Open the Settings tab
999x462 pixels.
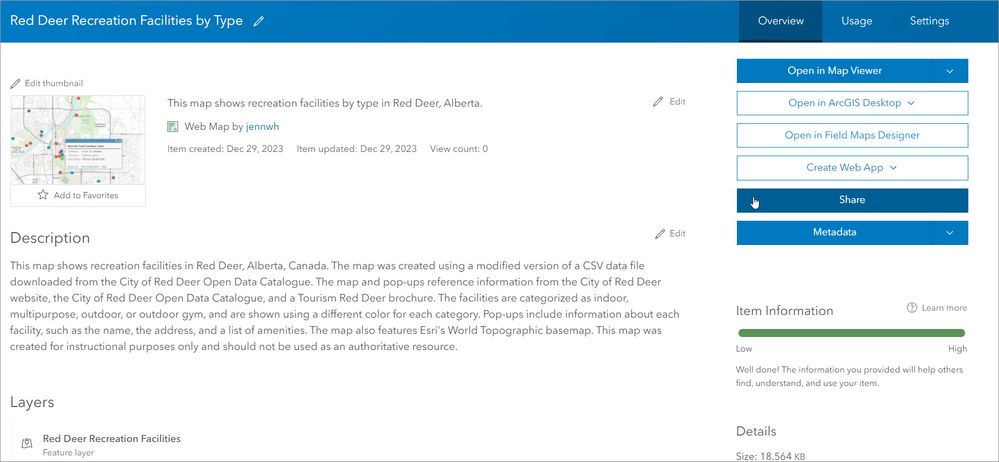click(x=929, y=21)
